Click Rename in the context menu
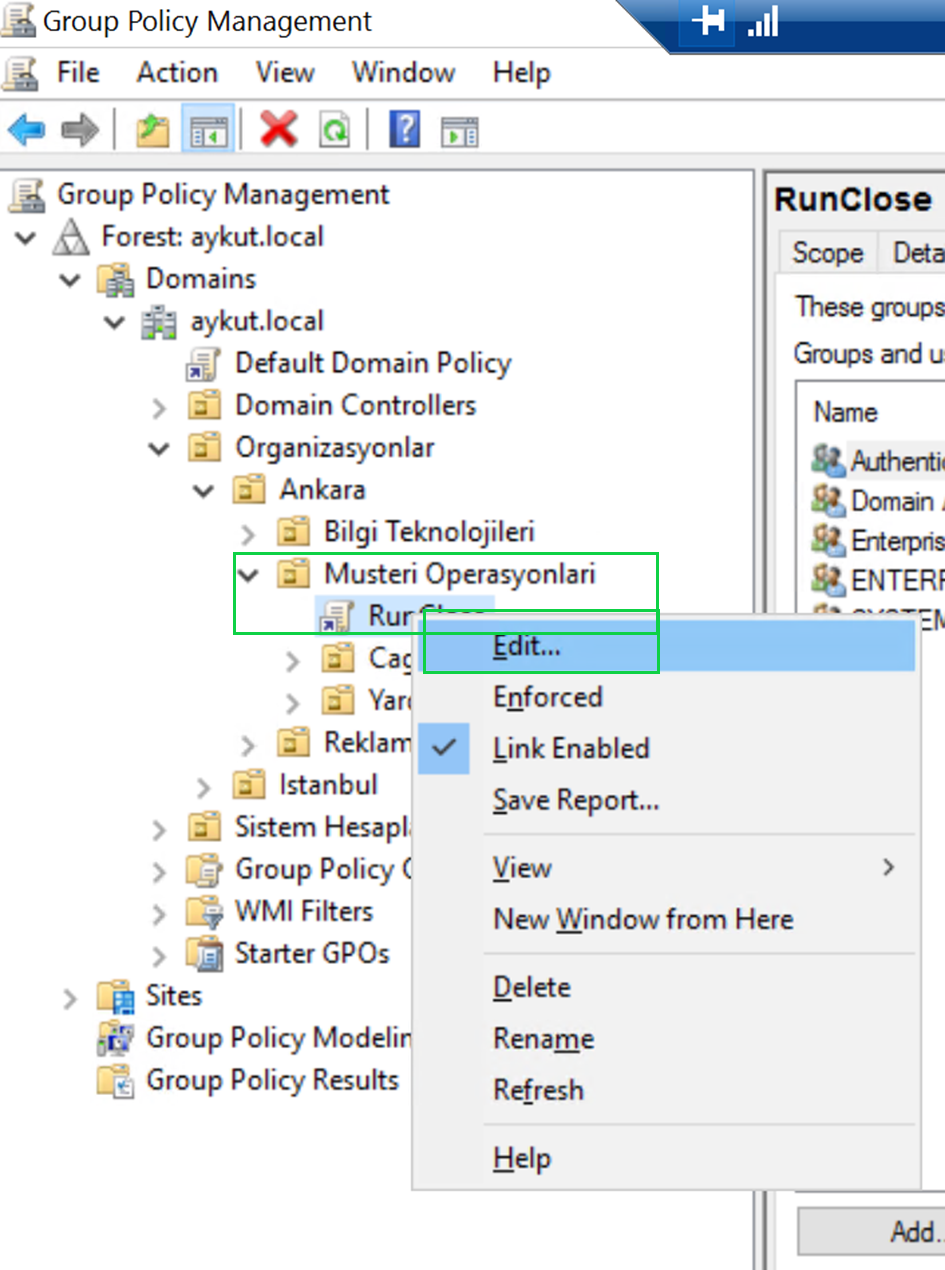945x1270 pixels. pos(543,1039)
